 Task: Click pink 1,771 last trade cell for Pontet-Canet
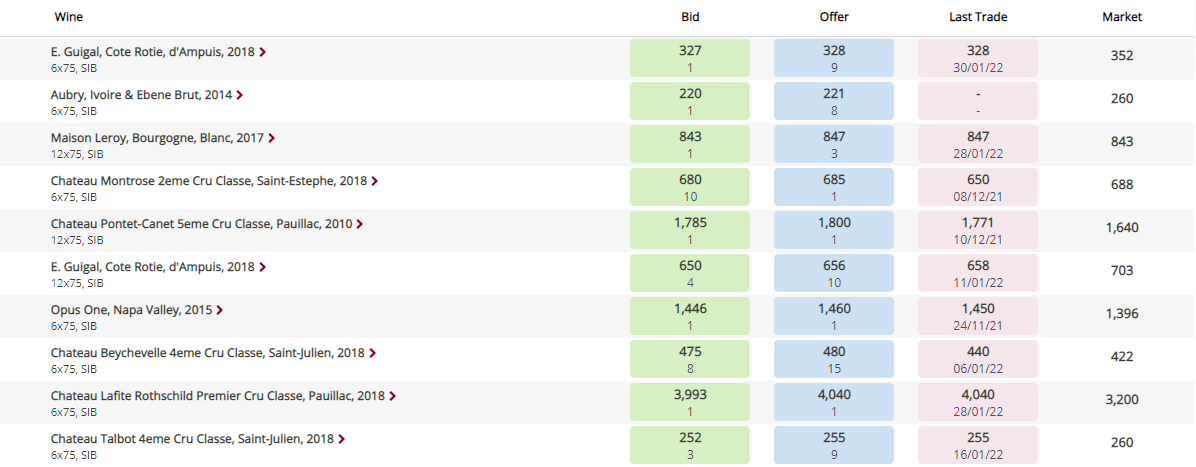(978, 230)
